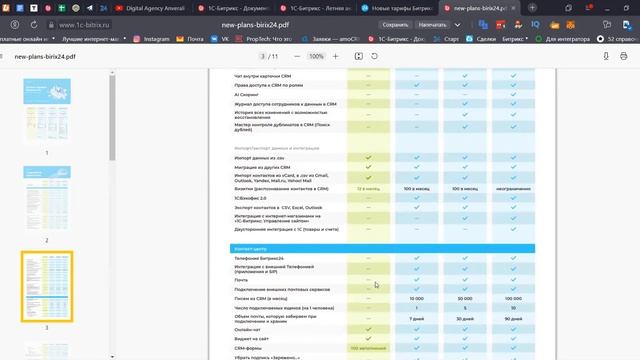Image resolution: width=640 pixels, height=360 pixels.
Task: Open the blue translate extension icon
Action: pos(483,25)
